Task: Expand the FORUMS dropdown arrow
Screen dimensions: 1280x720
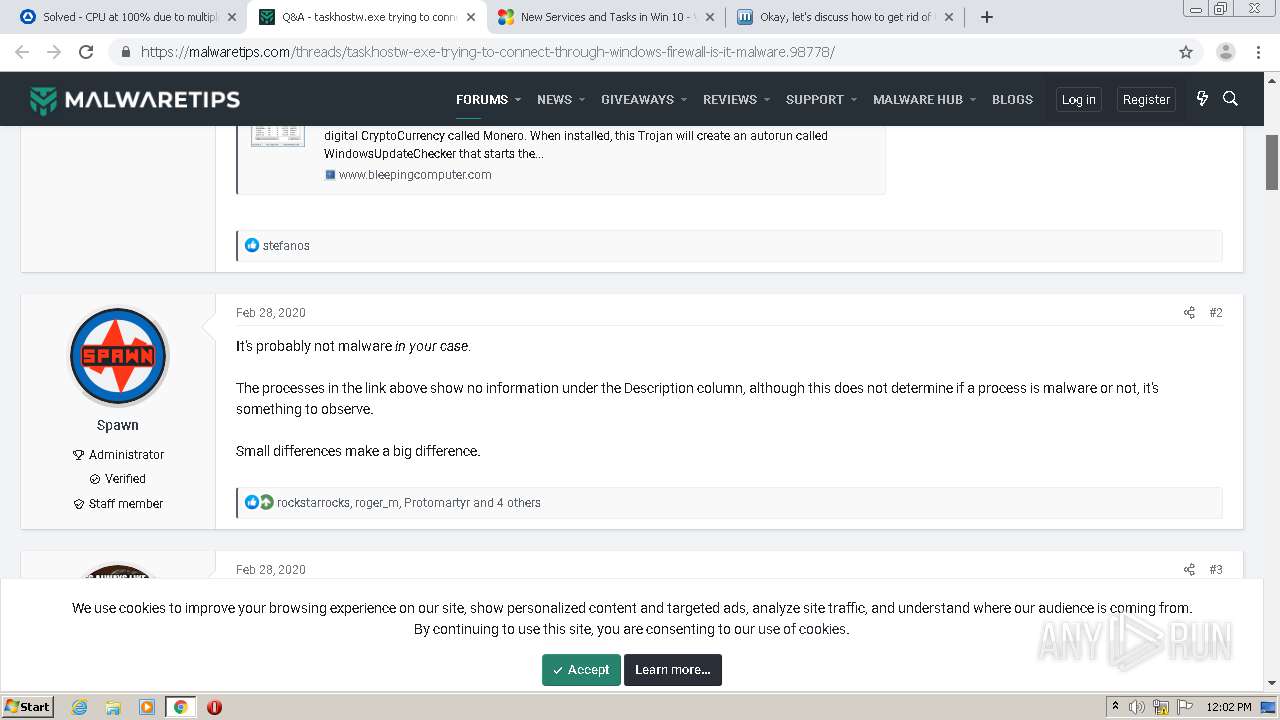Action: pos(518,100)
